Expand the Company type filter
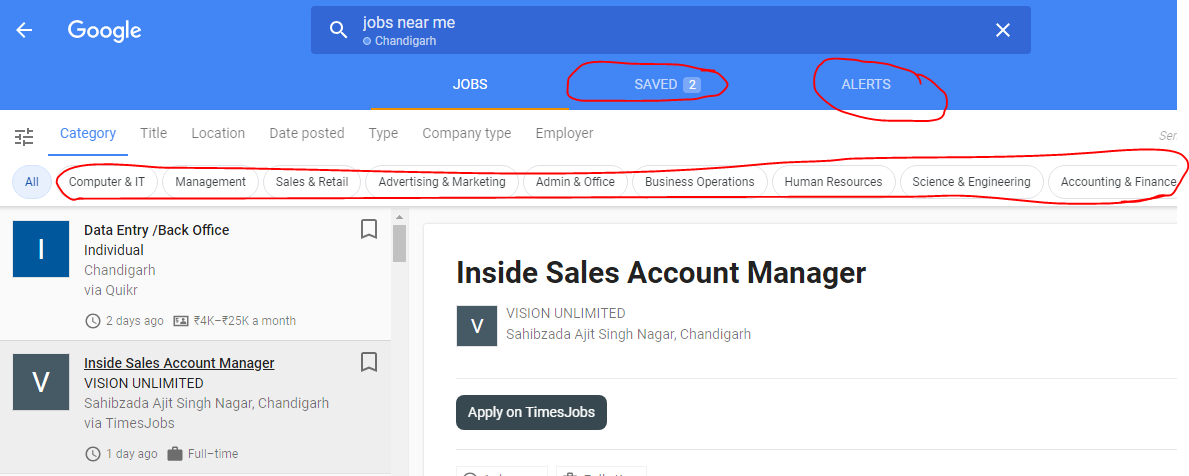The width and height of the screenshot is (1189, 476). (x=466, y=133)
